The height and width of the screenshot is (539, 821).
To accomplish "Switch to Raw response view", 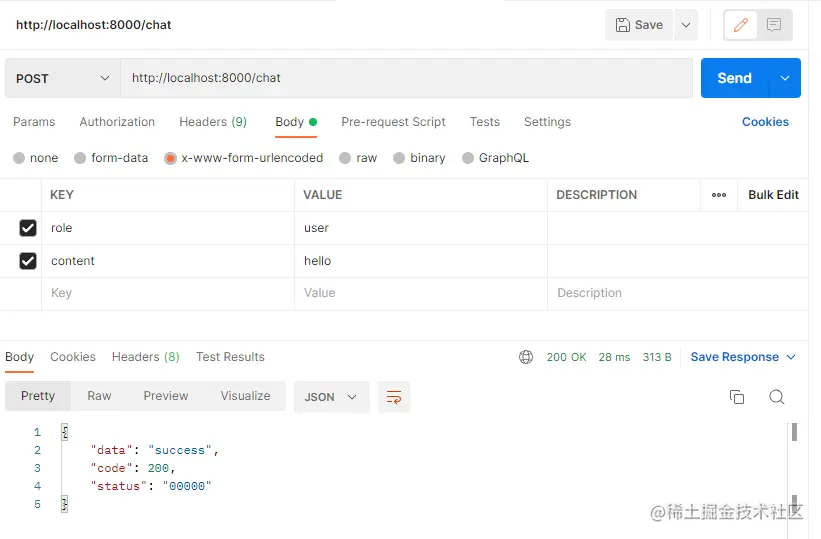I will [x=99, y=396].
